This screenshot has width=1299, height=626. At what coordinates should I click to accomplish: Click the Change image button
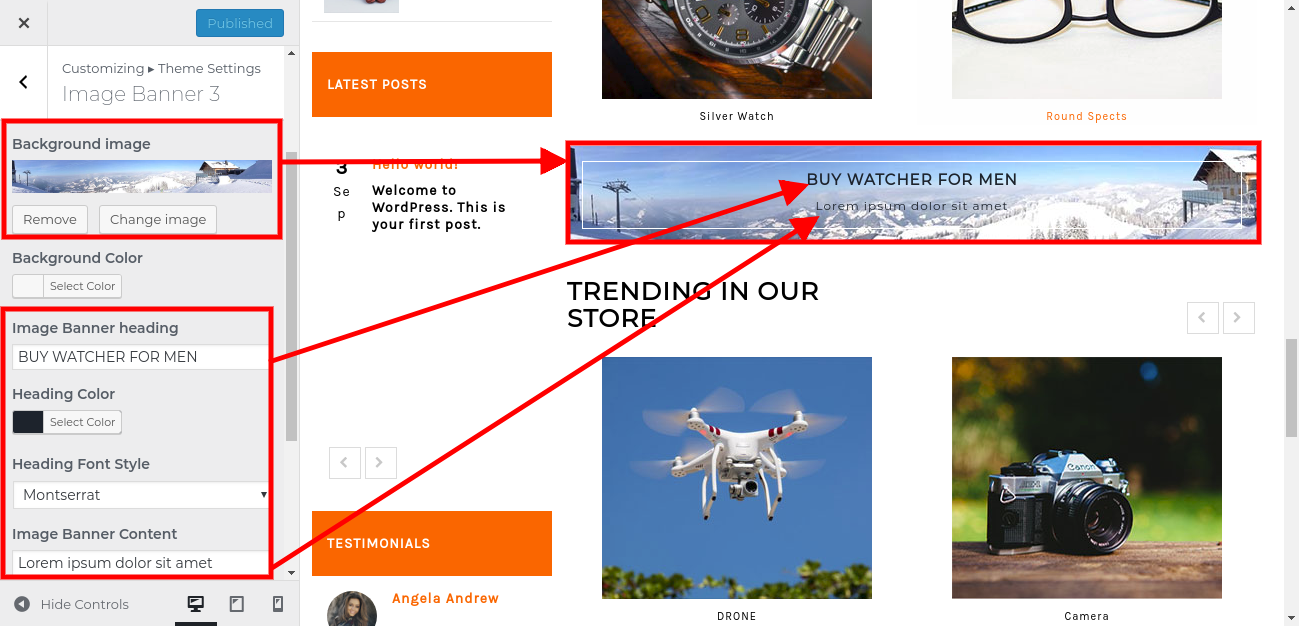click(x=158, y=219)
